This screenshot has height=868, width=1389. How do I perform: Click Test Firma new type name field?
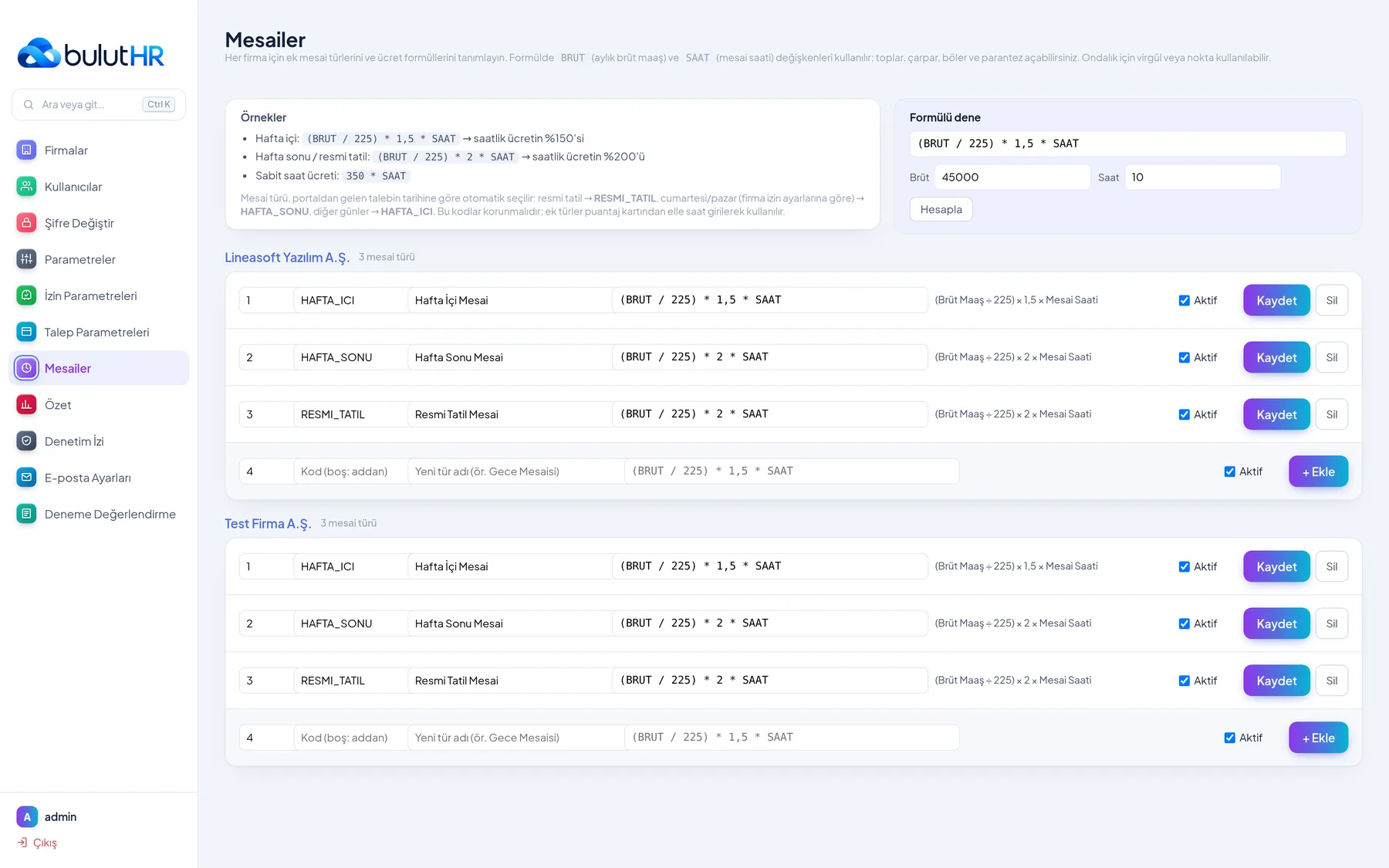point(515,738)
